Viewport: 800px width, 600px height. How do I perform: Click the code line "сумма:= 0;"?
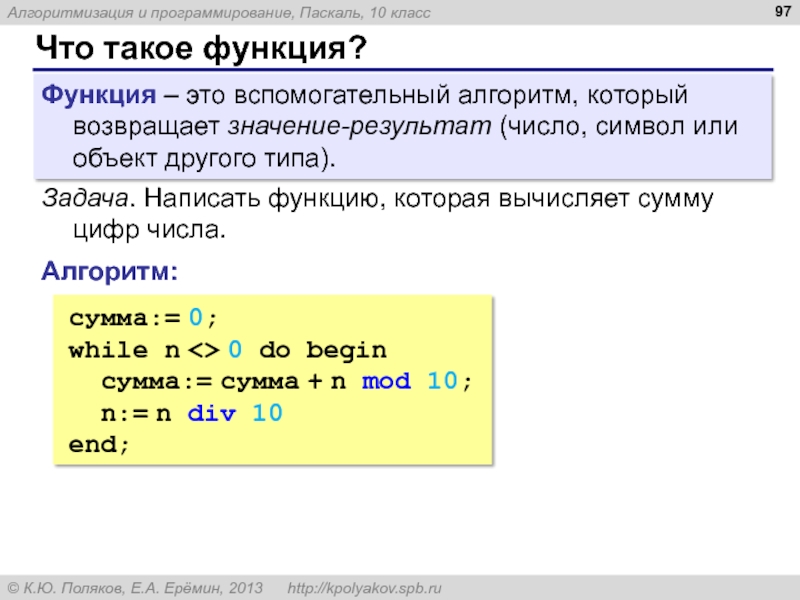(141, 318)
